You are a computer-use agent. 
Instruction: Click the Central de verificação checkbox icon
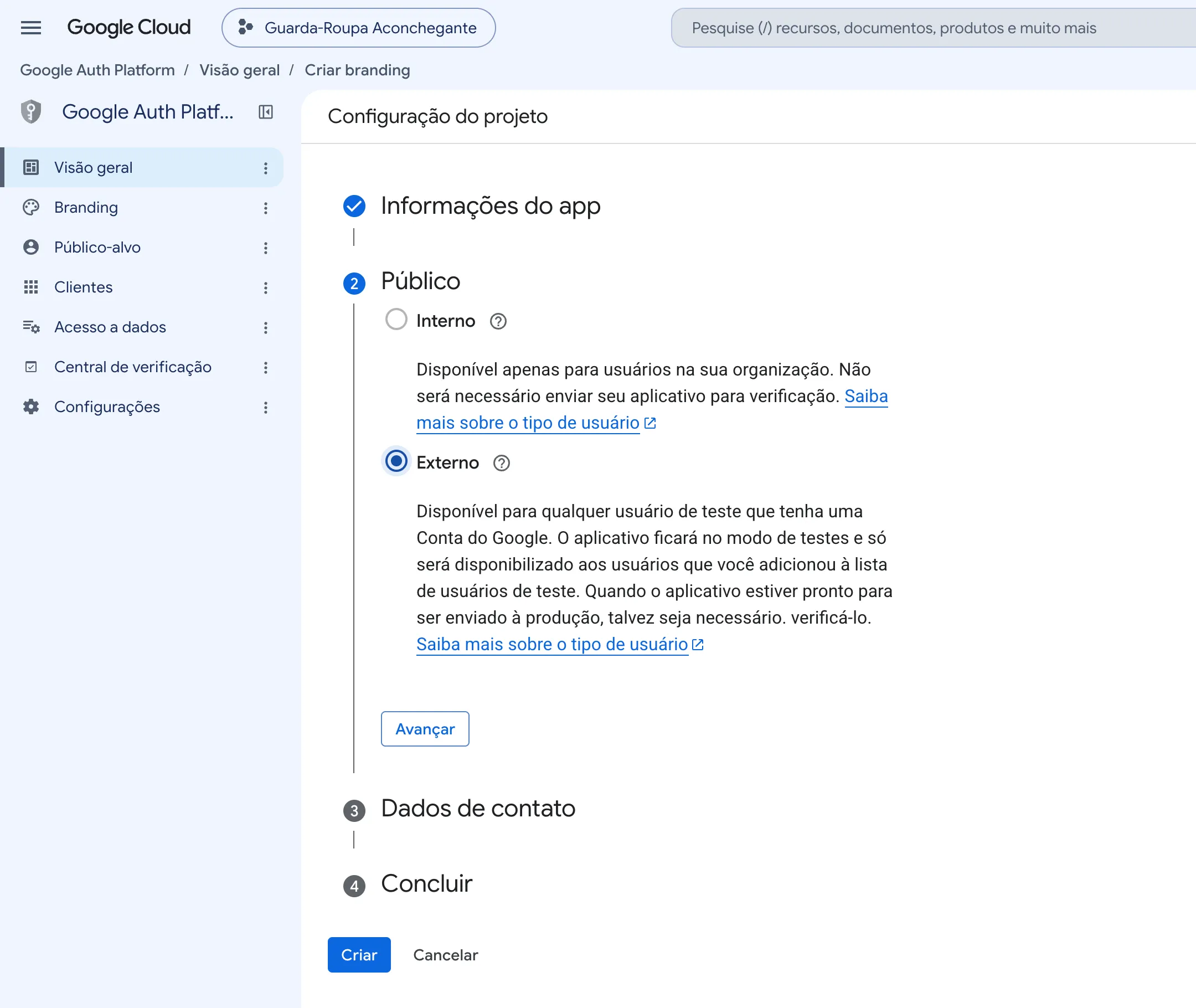(x=31, y=367)
